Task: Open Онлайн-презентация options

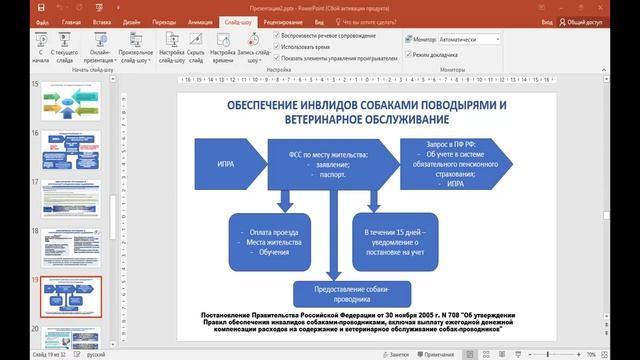Action: tap(100, 48)
